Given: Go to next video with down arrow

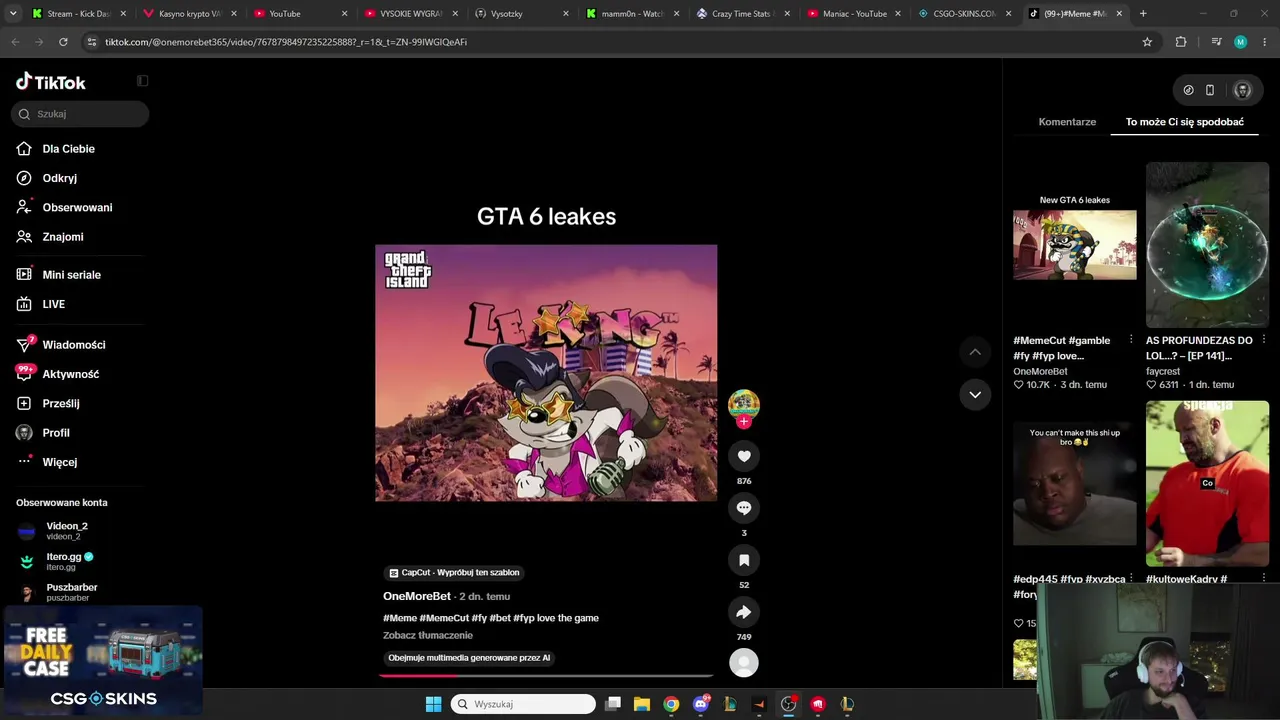Looking at the screenshot, I should (x=975, y=395).
